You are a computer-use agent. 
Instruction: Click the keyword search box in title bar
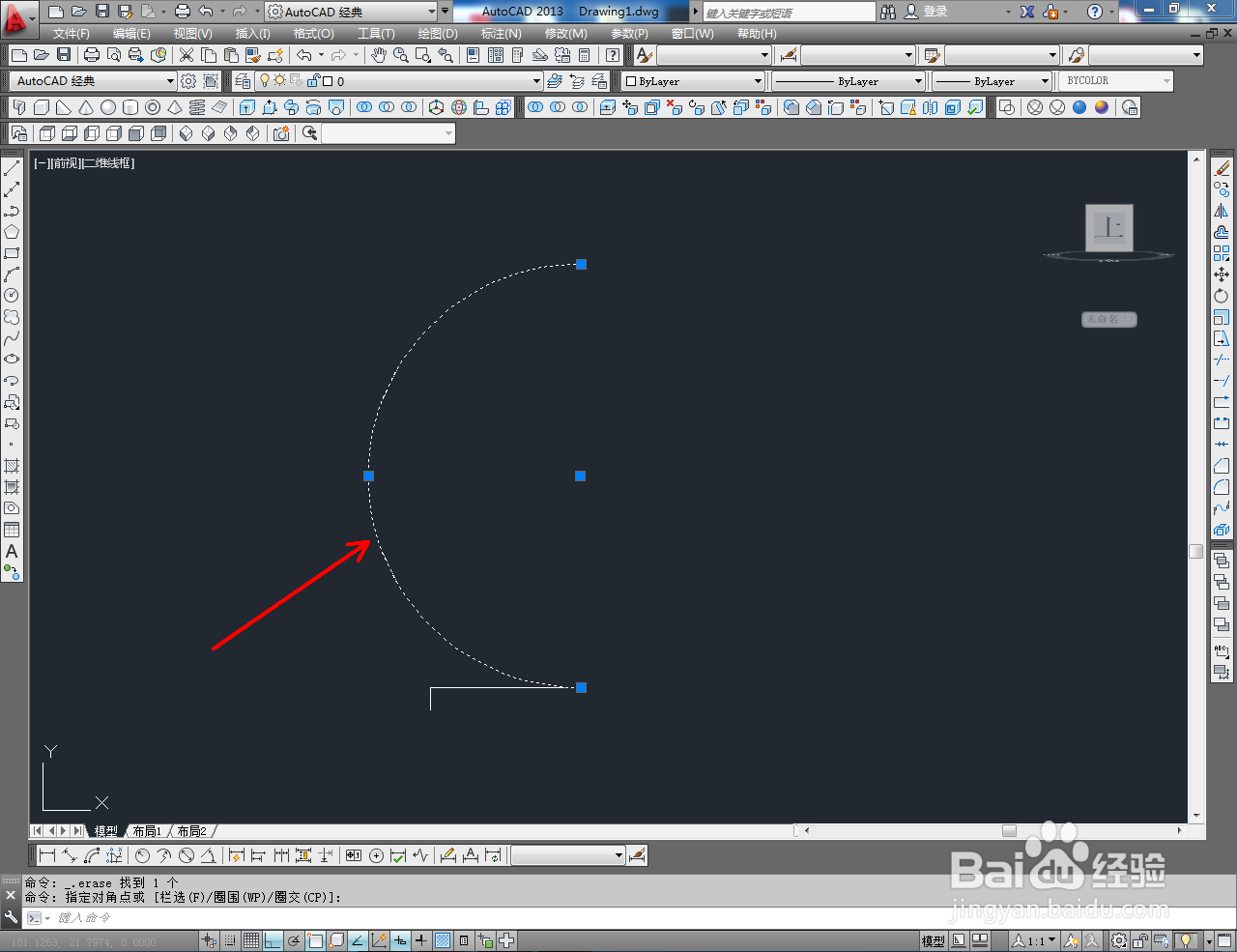pos(788,12)
